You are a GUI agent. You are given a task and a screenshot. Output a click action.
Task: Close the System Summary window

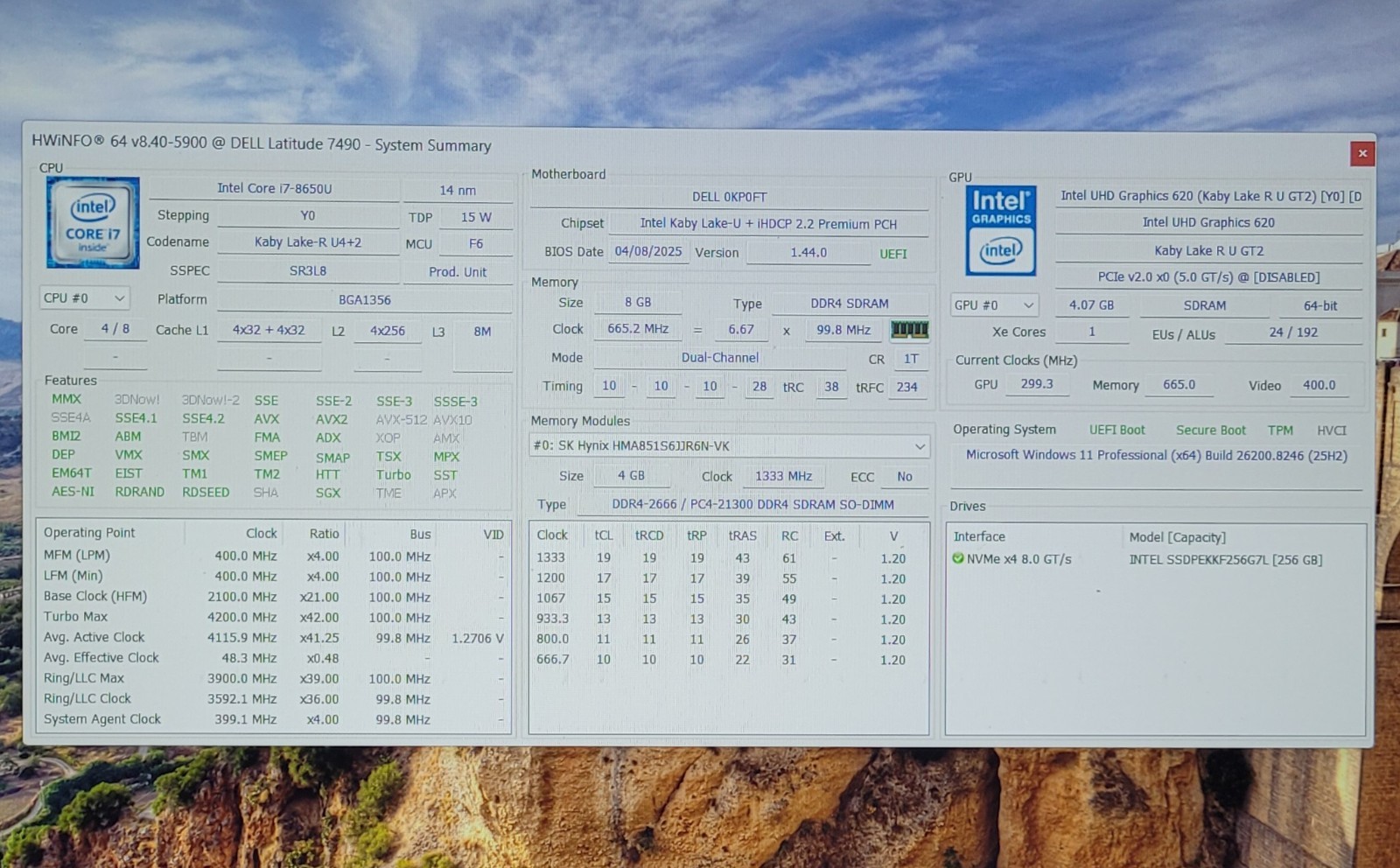1362,153
